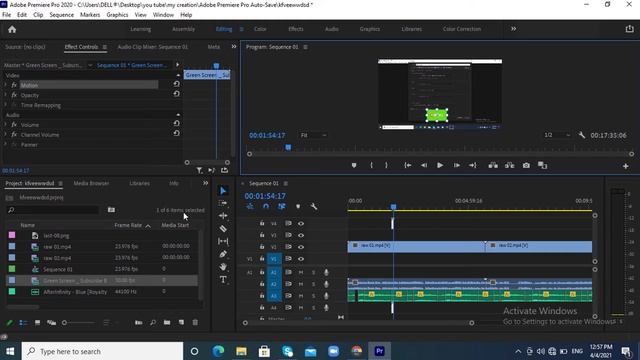640x360 pixels.
Task: Click New Bin folder icon
Action: 167,322
